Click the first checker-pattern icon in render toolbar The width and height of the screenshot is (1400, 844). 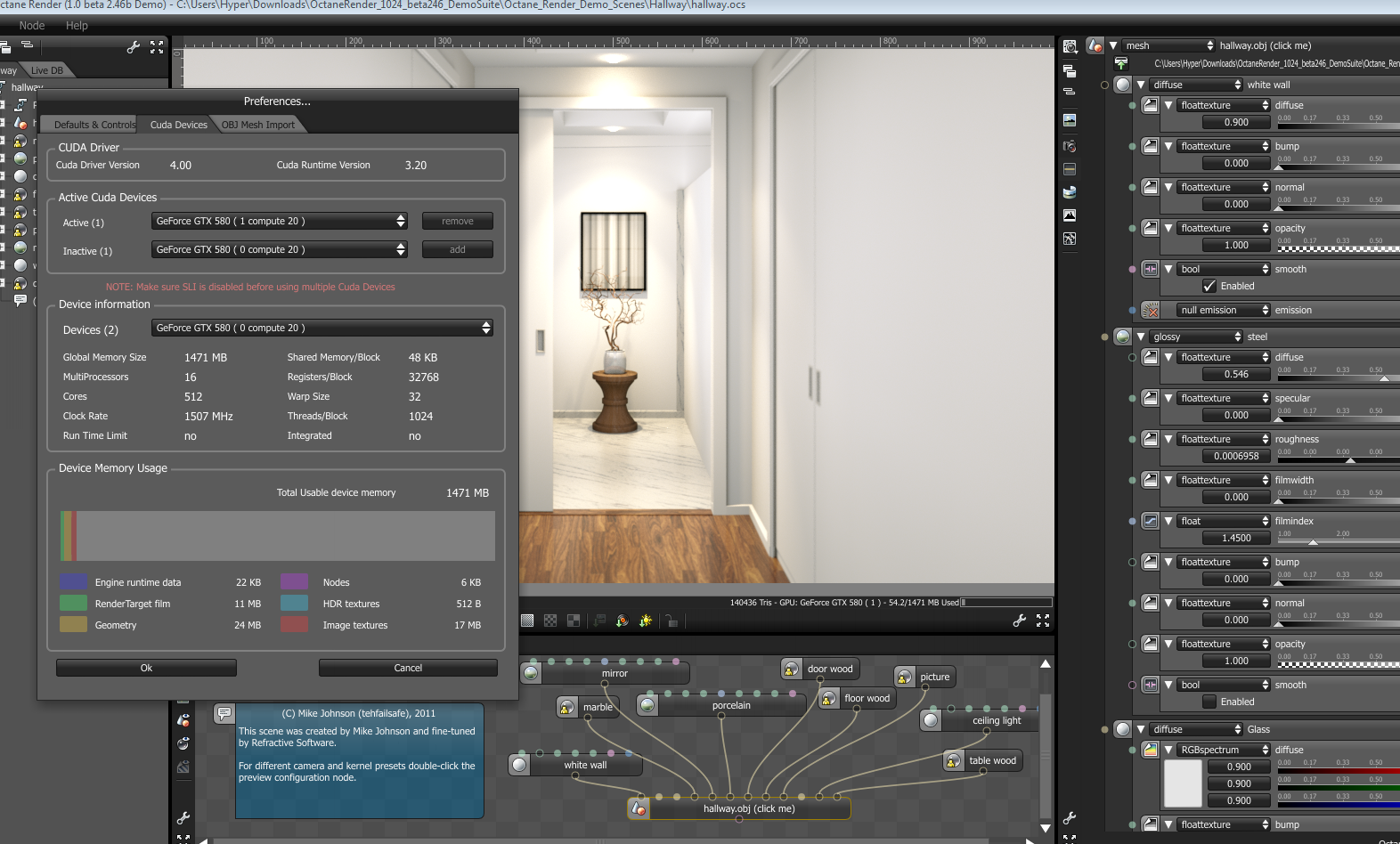(527, 621)
